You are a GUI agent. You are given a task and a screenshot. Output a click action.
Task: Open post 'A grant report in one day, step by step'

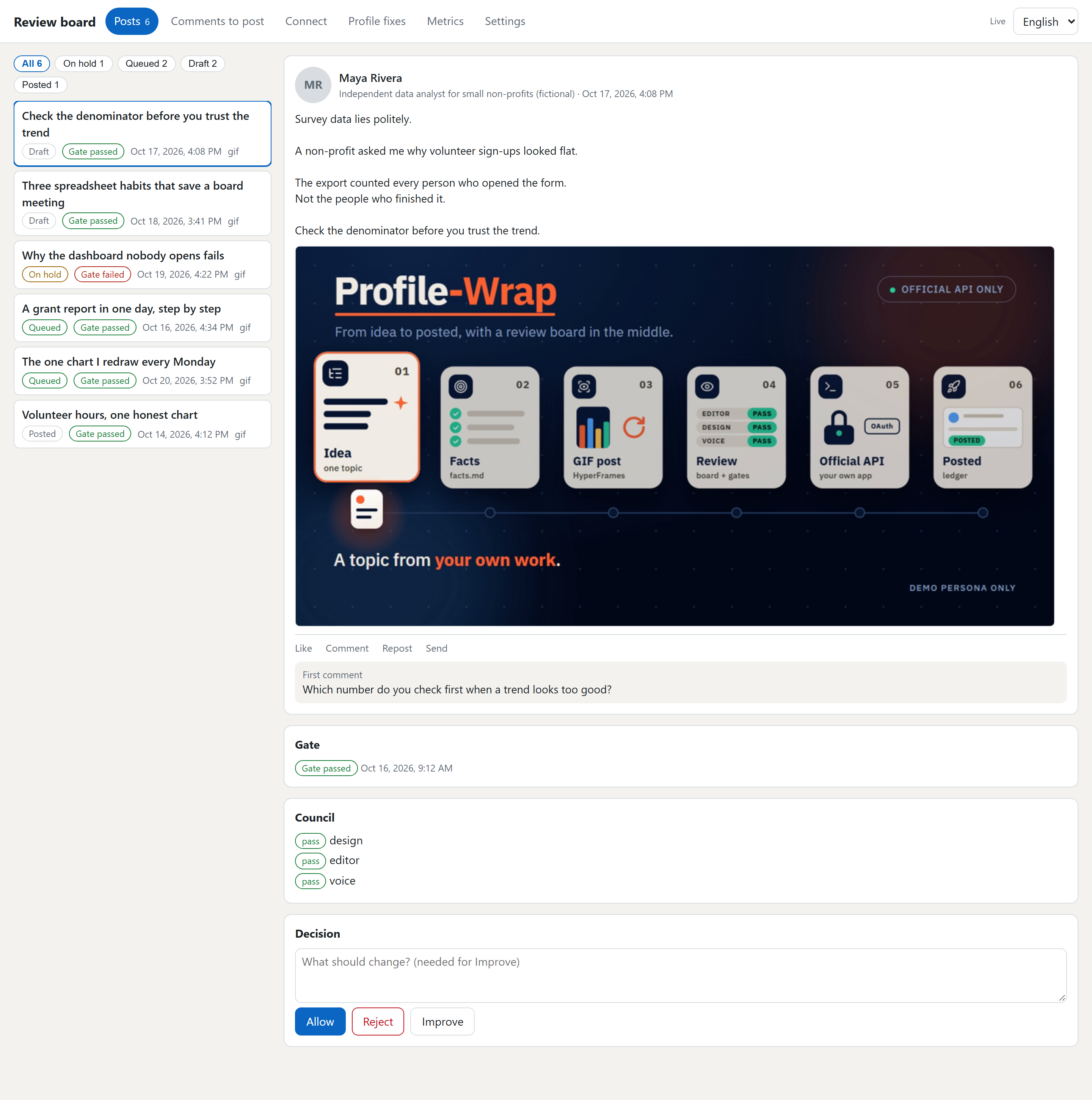coord(142,318)
